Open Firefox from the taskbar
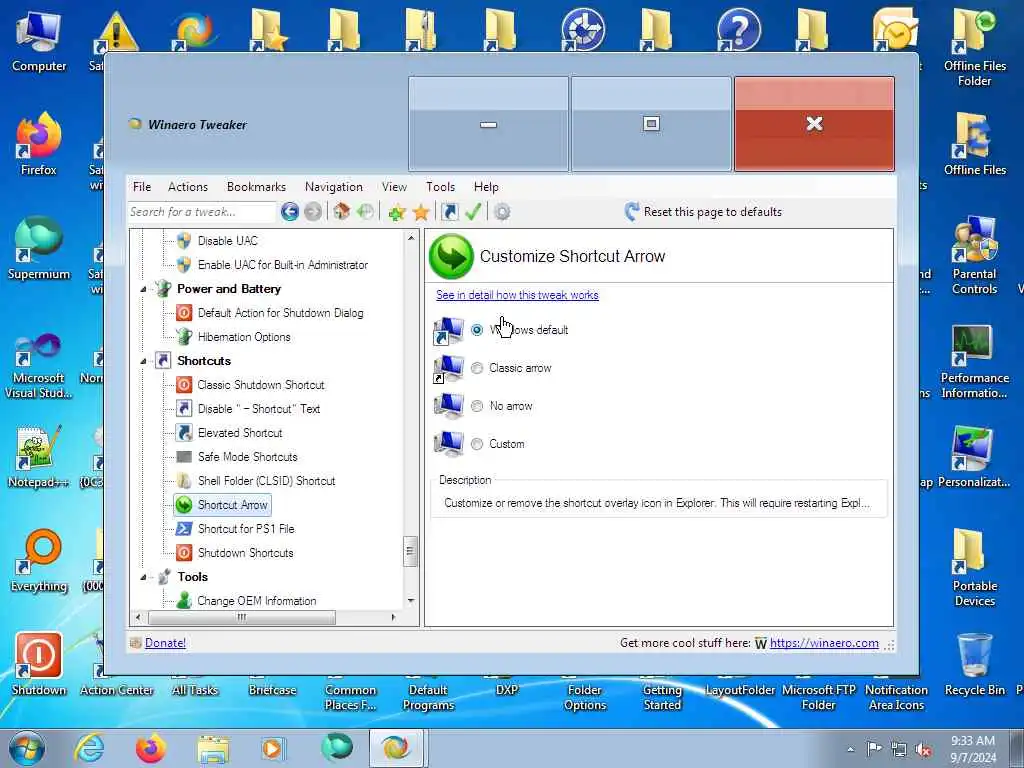The width and height of the screenshot is (1024, 768). (151, 748)
